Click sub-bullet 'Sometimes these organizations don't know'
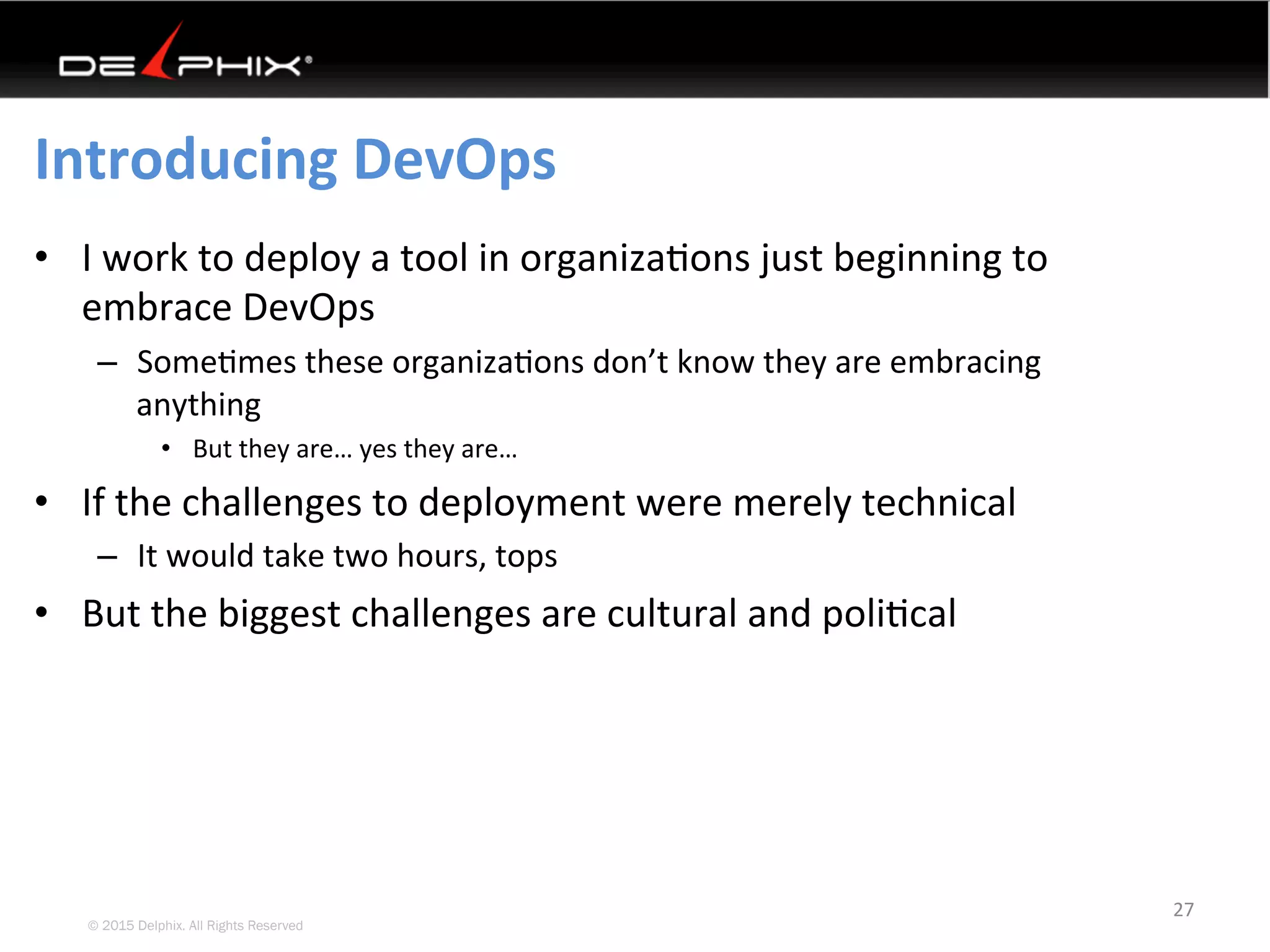Image resolution: width=1270 pixels, height=952 pixels. 588,362
